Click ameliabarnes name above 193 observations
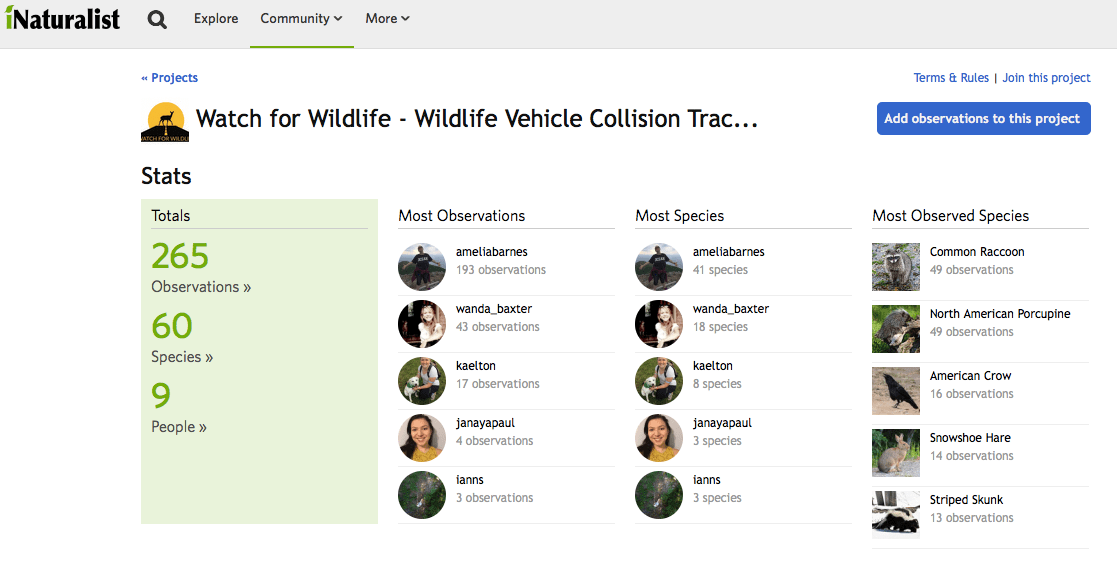Screen dimensions: 1117x562 click(492, 251)
